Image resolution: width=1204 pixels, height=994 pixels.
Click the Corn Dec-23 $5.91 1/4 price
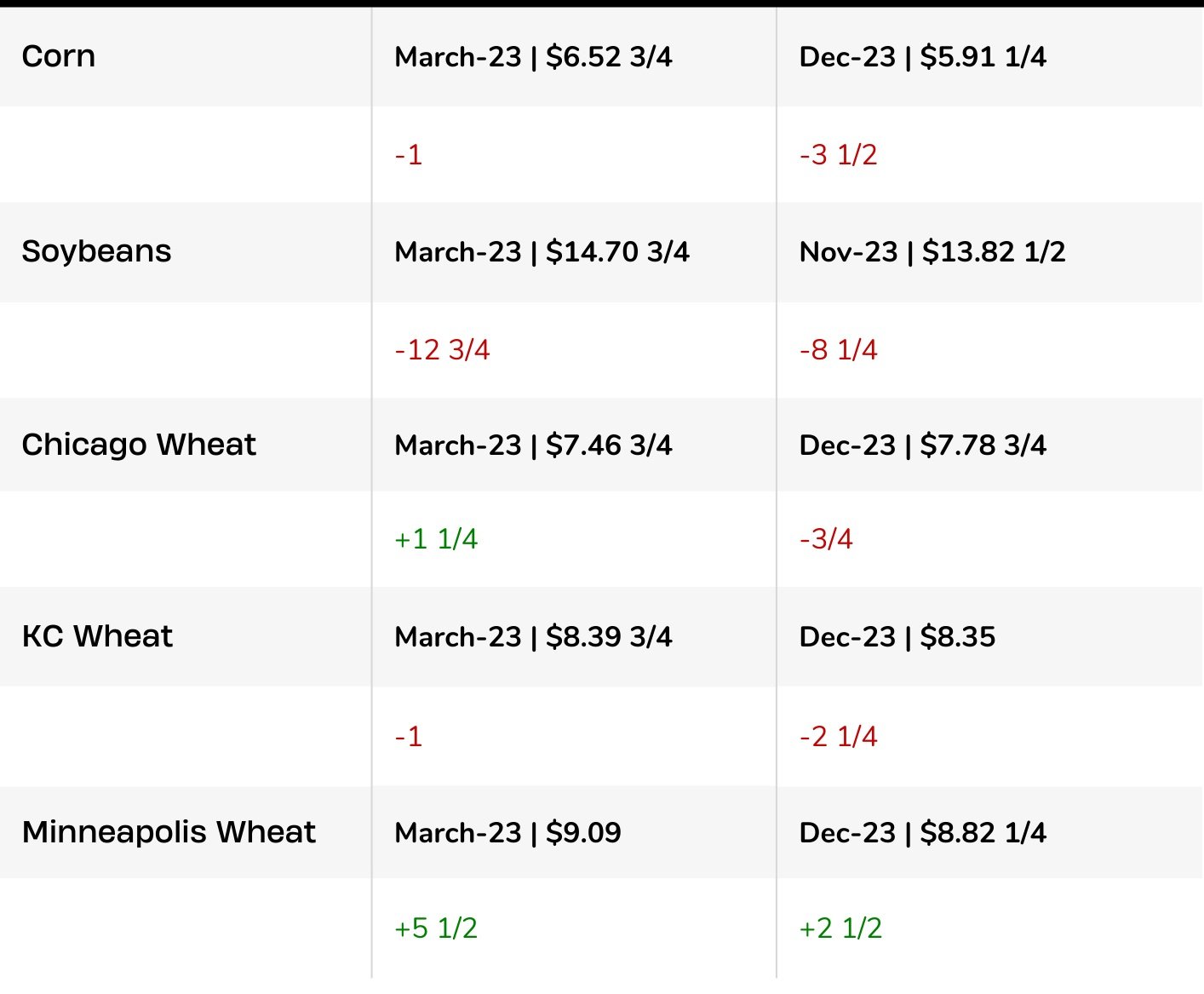pyautogui.click(x=923, y=57)
